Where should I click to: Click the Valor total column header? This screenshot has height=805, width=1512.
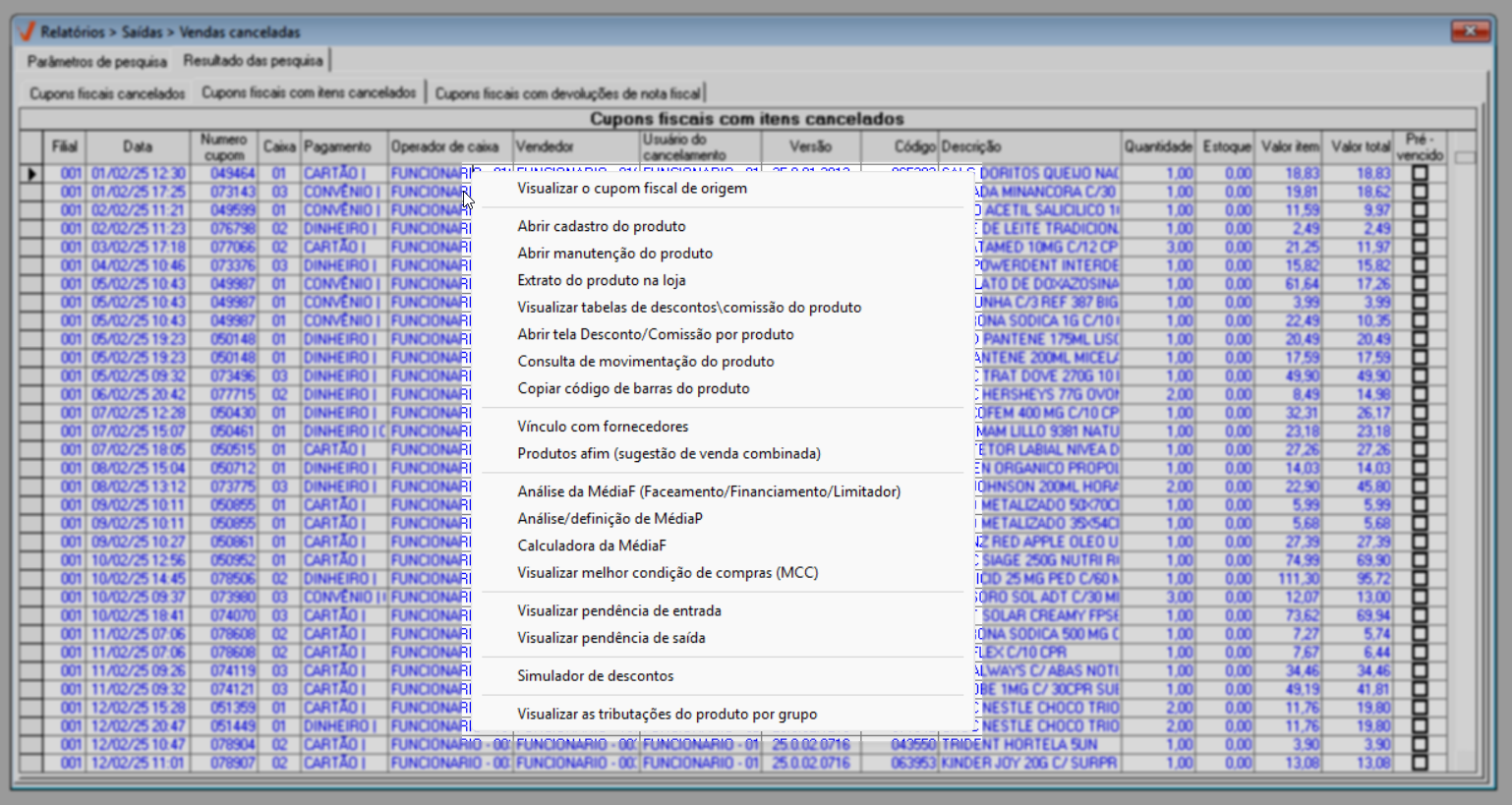click(1360, 146)
